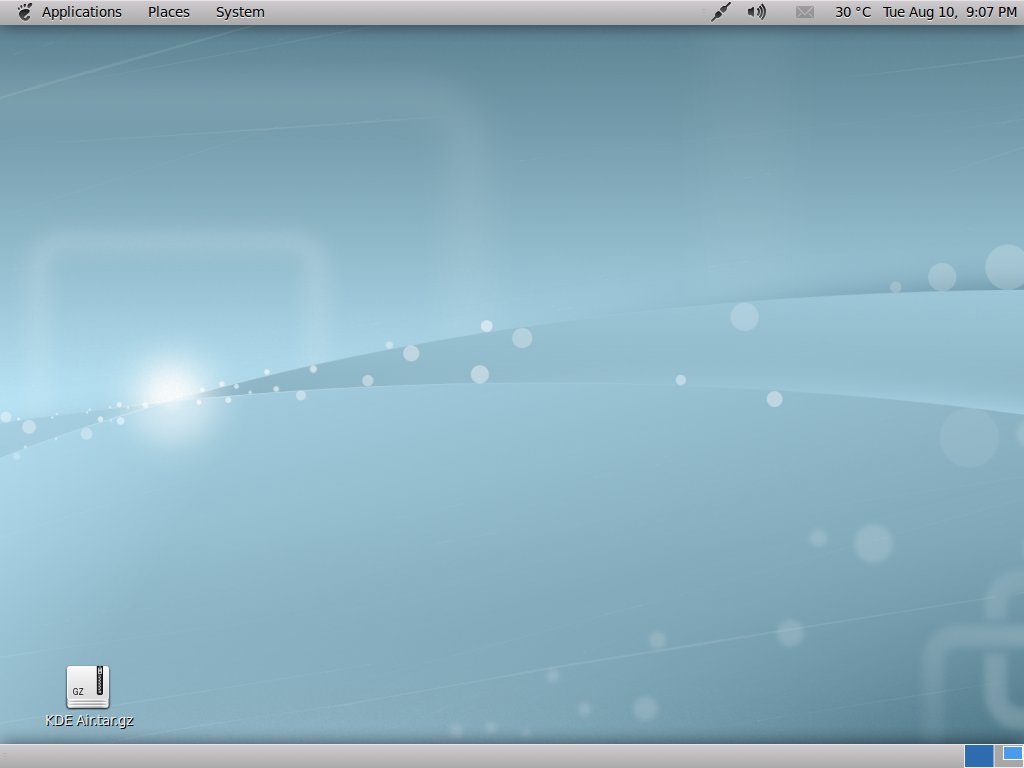This screenshot has height=768, width=1024.
Task: Open the System menu
Action: tap(240, 12)
